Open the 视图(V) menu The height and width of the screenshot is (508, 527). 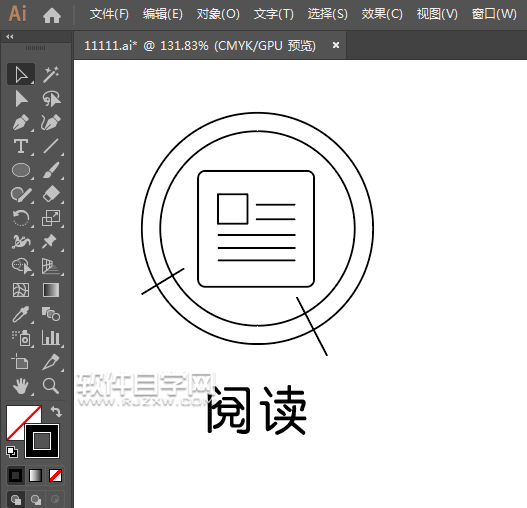pyautogui.click(x=437, y=14)
